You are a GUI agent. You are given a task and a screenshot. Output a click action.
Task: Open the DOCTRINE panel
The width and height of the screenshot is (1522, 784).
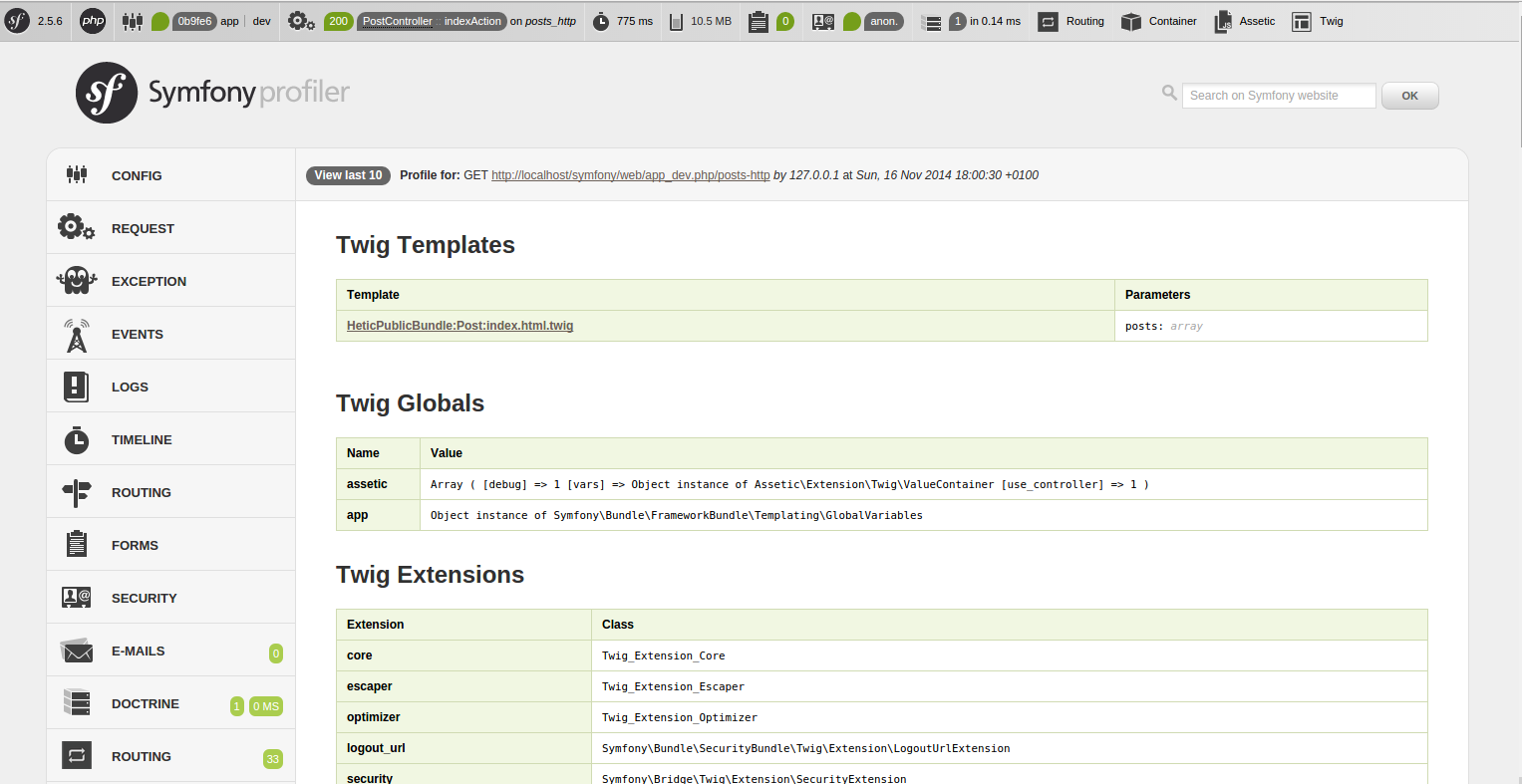point(170,703)
